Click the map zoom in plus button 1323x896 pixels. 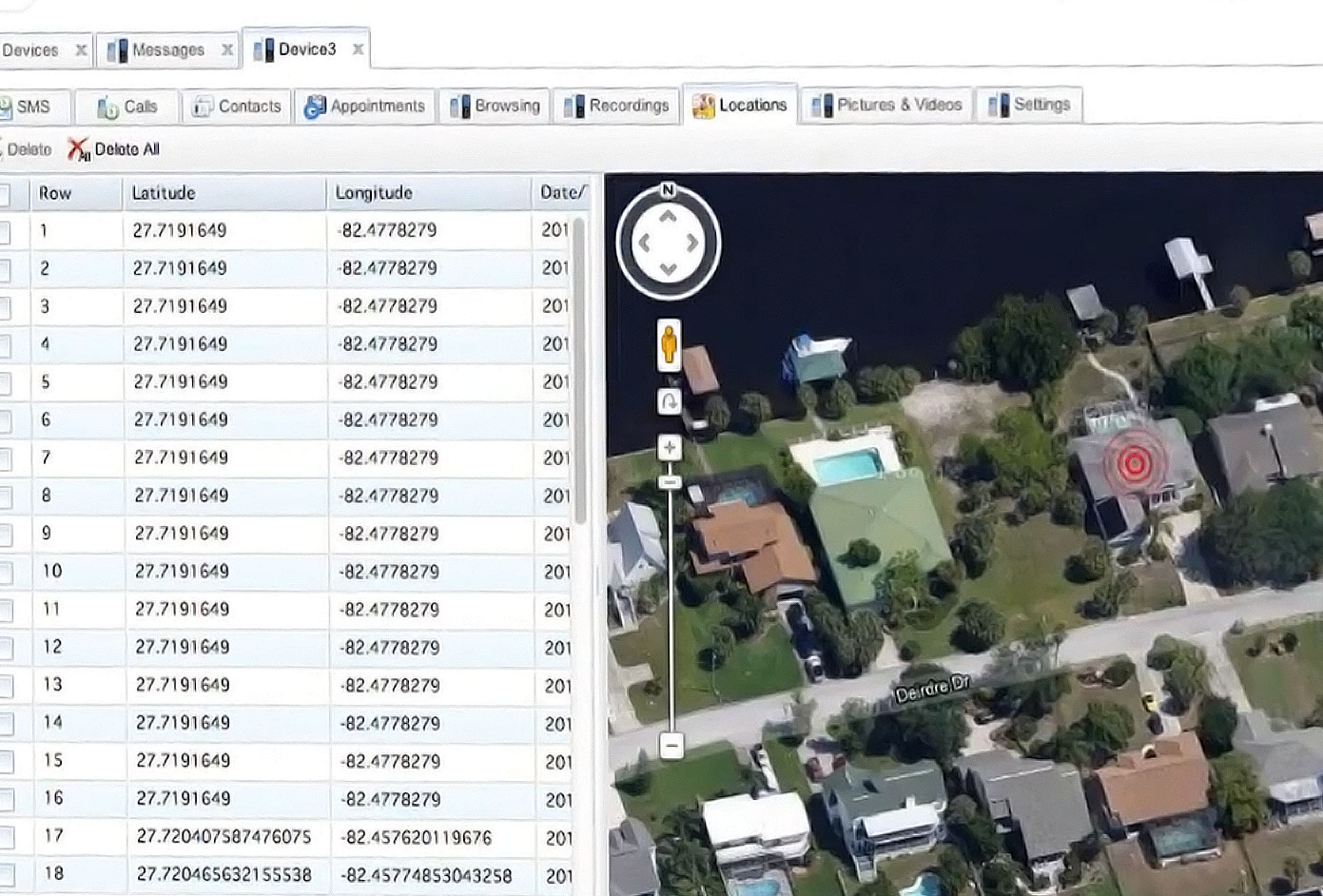coord(670,447)
